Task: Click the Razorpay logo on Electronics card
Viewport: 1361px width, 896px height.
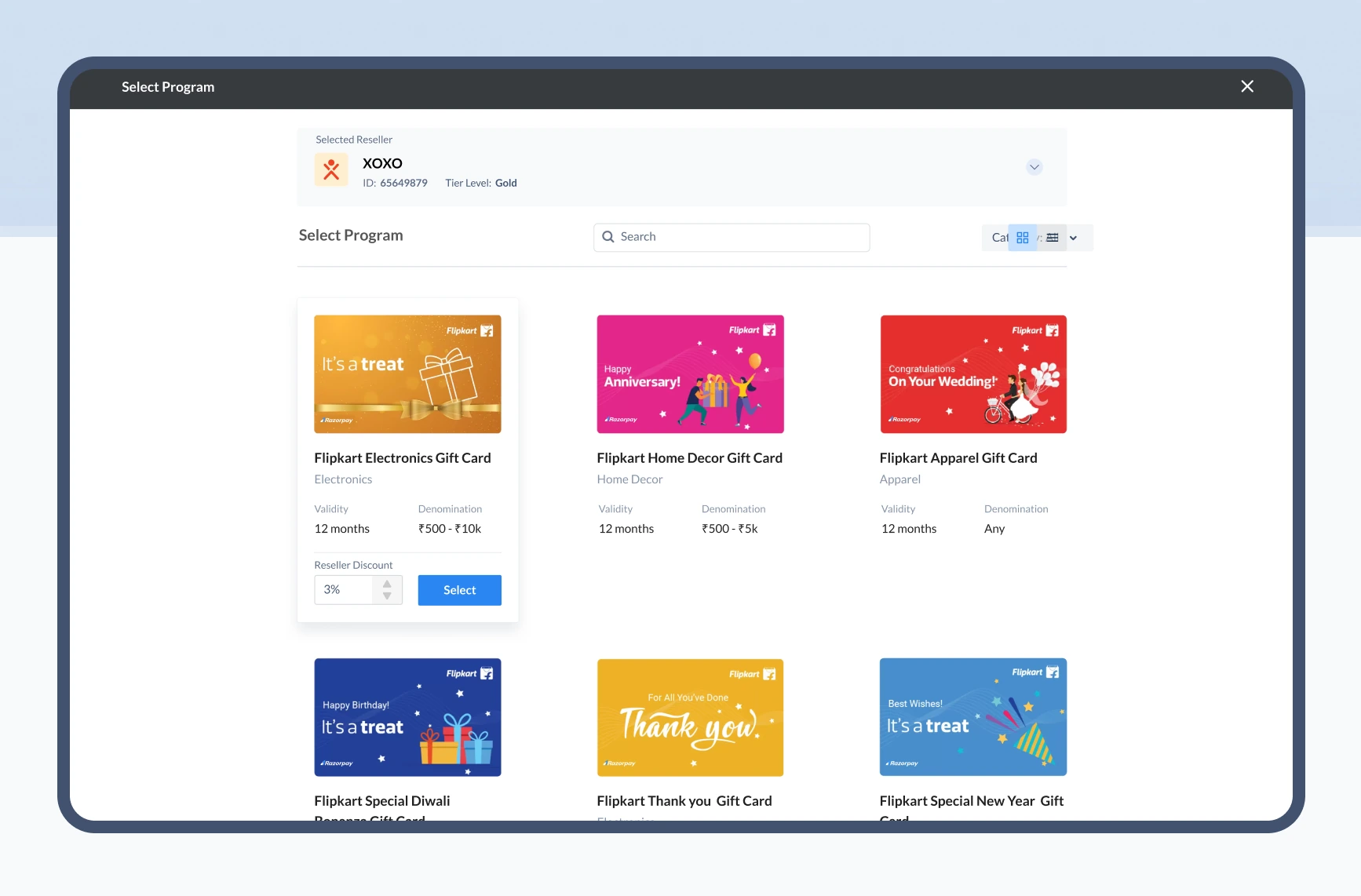Action: coord(338,421)
